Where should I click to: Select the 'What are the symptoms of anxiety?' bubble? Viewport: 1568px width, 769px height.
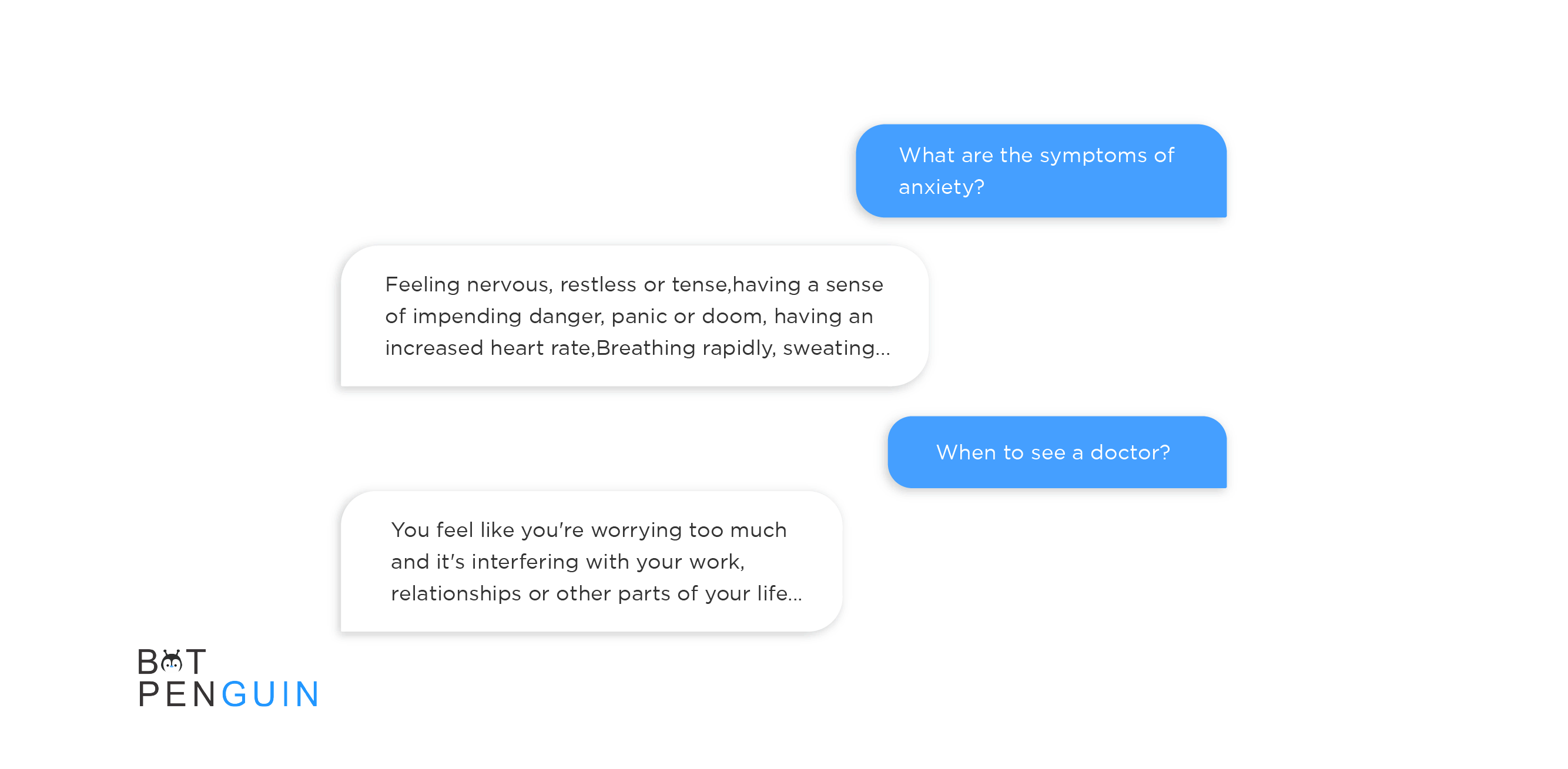tap(1041, 171)
